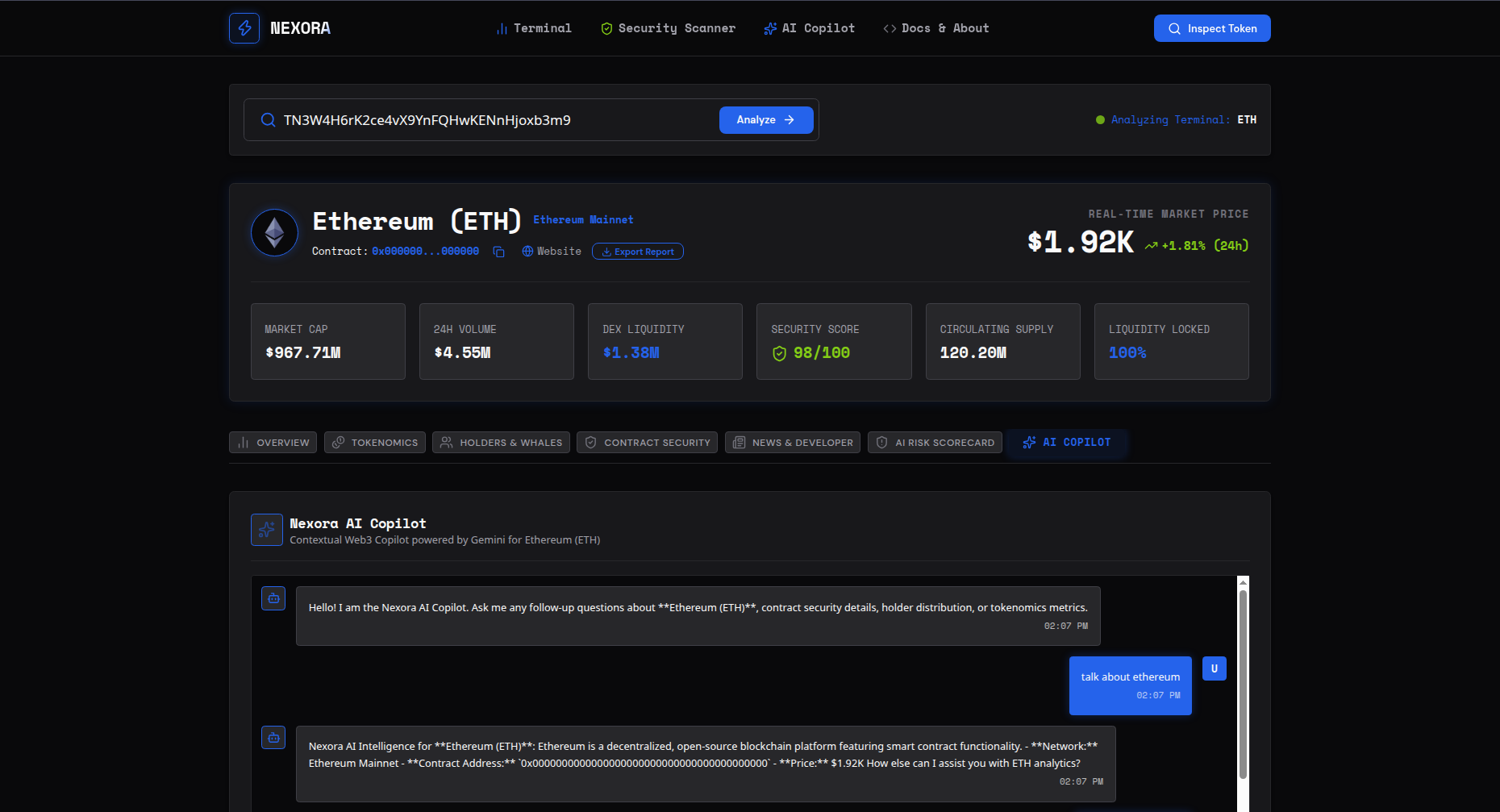
Task: Click the contract address 0x000000...000000
Action: (425, 252)
